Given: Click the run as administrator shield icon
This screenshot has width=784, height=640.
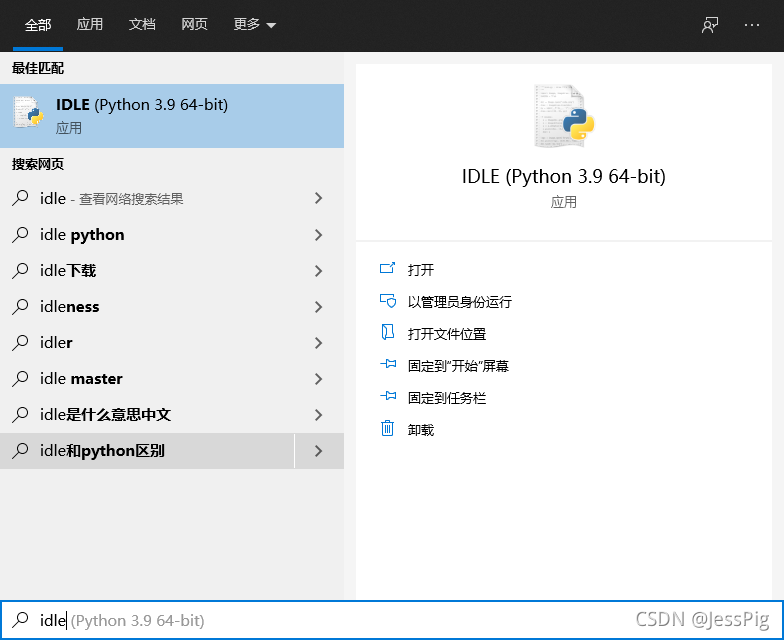Looking at the screenshot, I should 388,301.
